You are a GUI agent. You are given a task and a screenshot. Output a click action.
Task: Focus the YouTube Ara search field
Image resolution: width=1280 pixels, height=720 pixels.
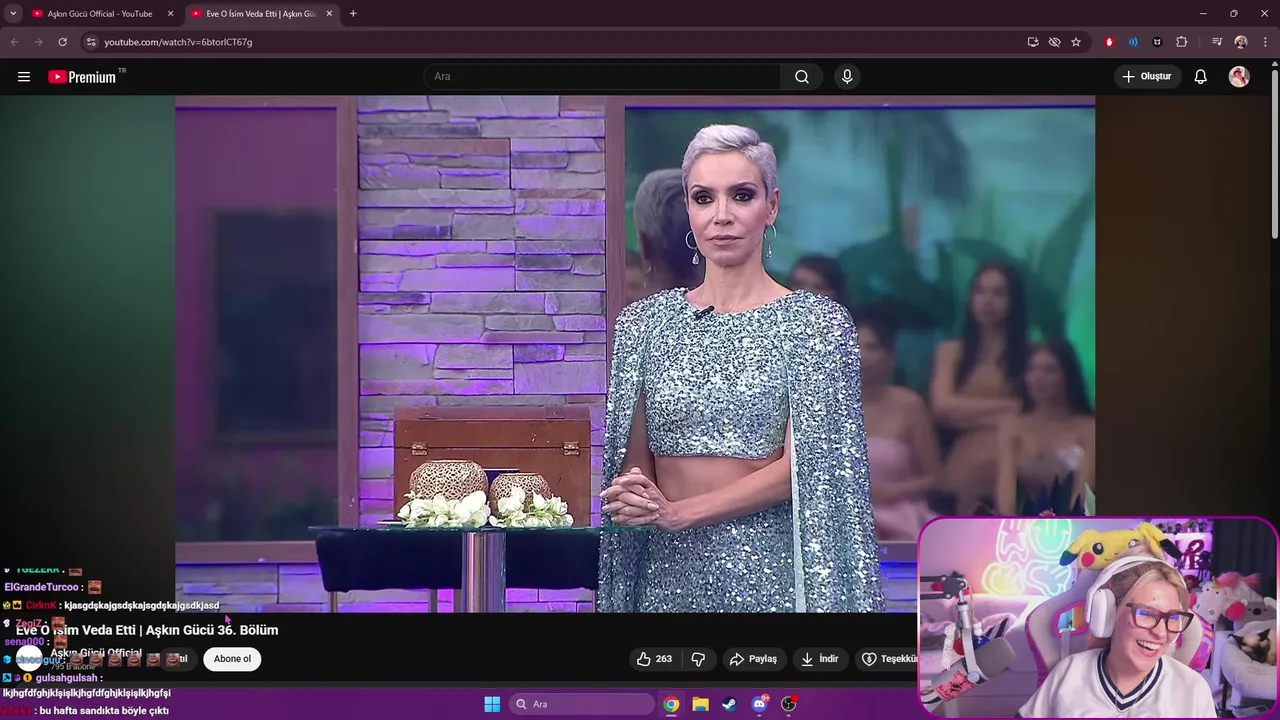pos(603,77)
